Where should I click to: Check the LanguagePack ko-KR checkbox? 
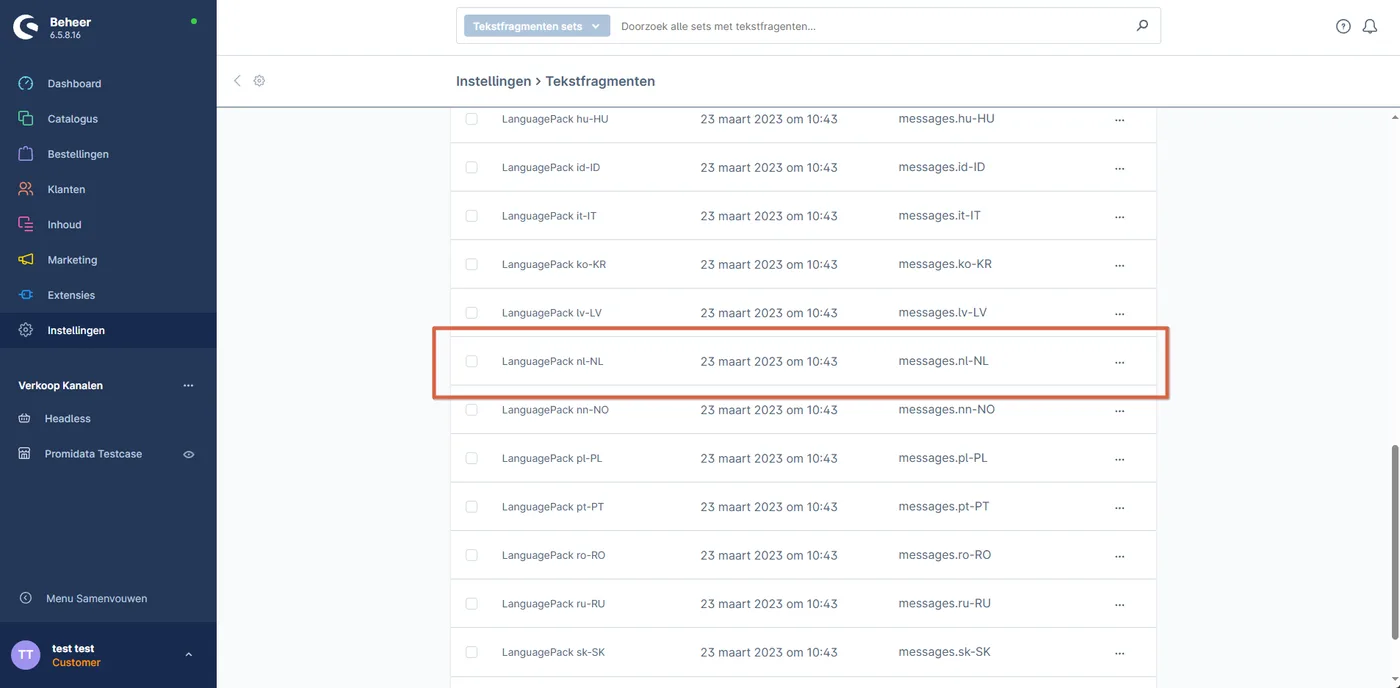(472, 264)
